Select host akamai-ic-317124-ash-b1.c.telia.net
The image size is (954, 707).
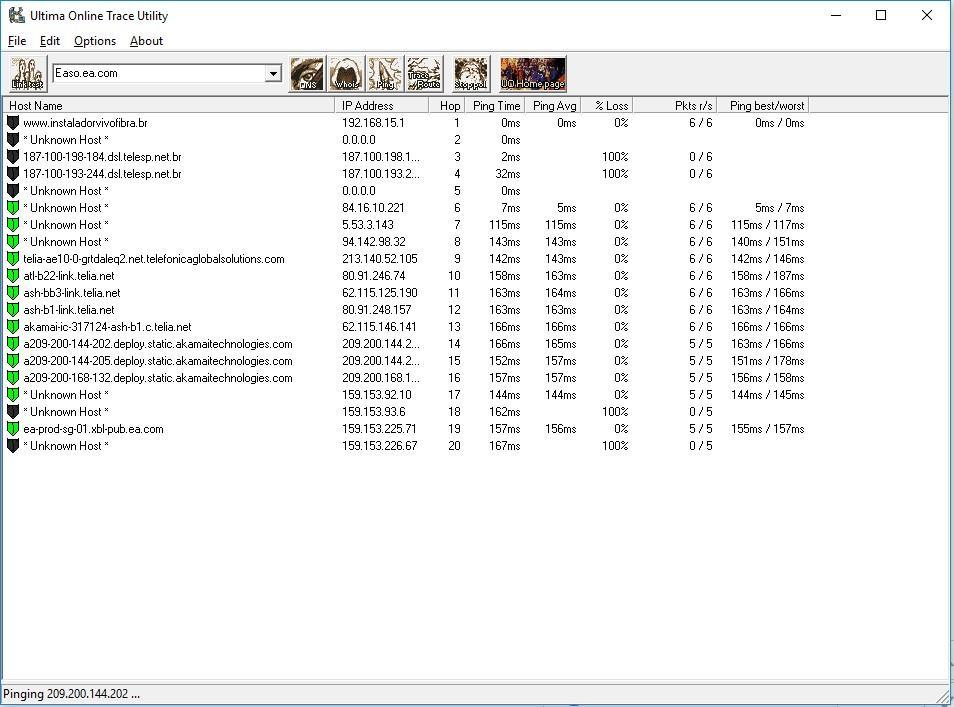[107, 327]
